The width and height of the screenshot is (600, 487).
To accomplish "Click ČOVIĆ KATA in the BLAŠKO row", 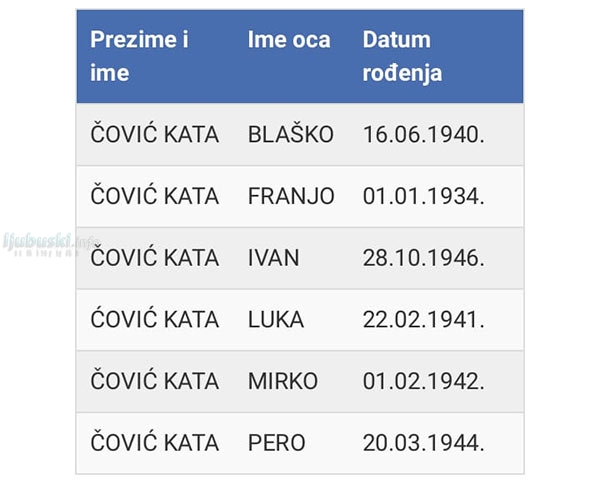I will (x=154, y=134).
